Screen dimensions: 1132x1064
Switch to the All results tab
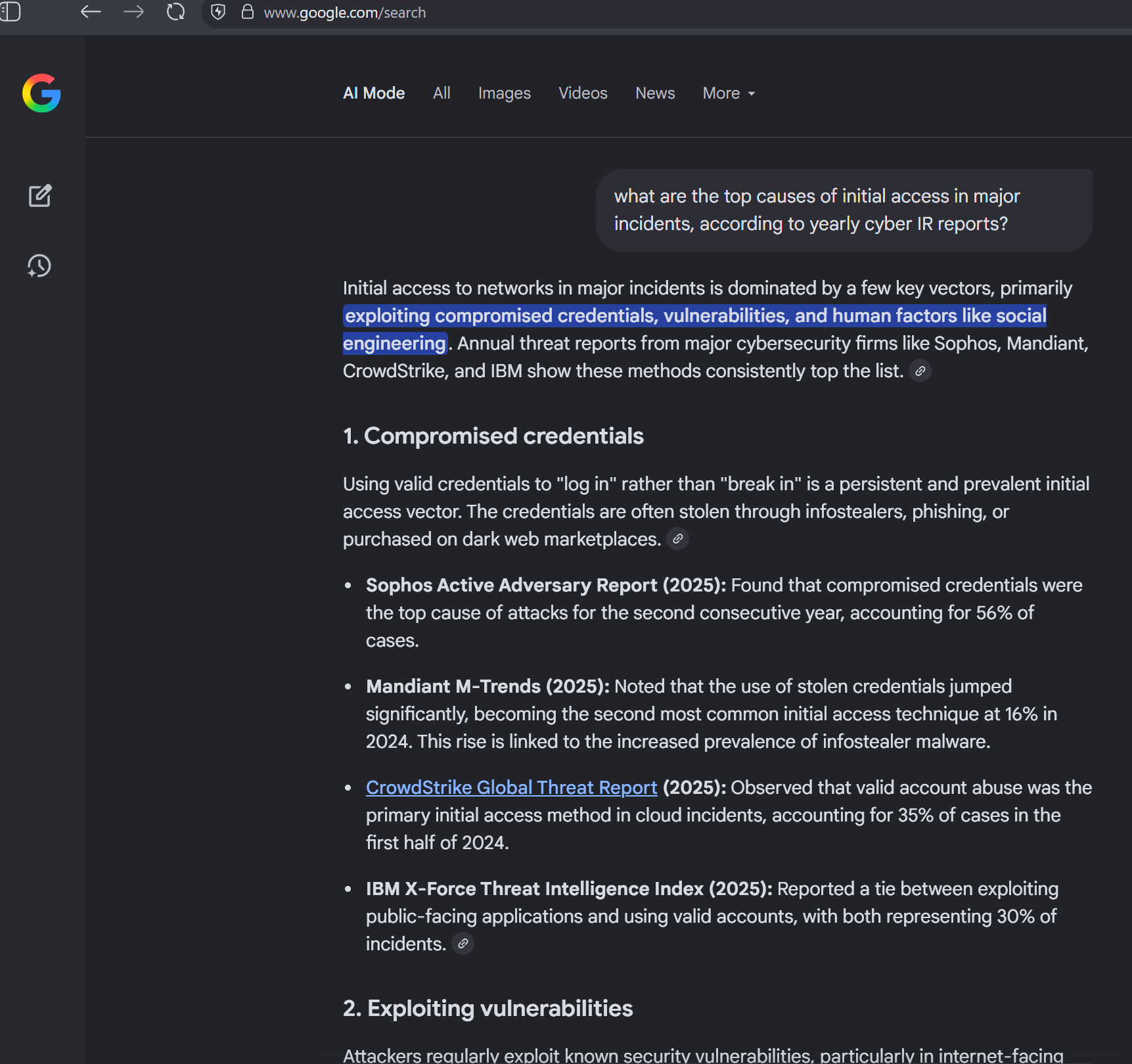pos(441,93)
